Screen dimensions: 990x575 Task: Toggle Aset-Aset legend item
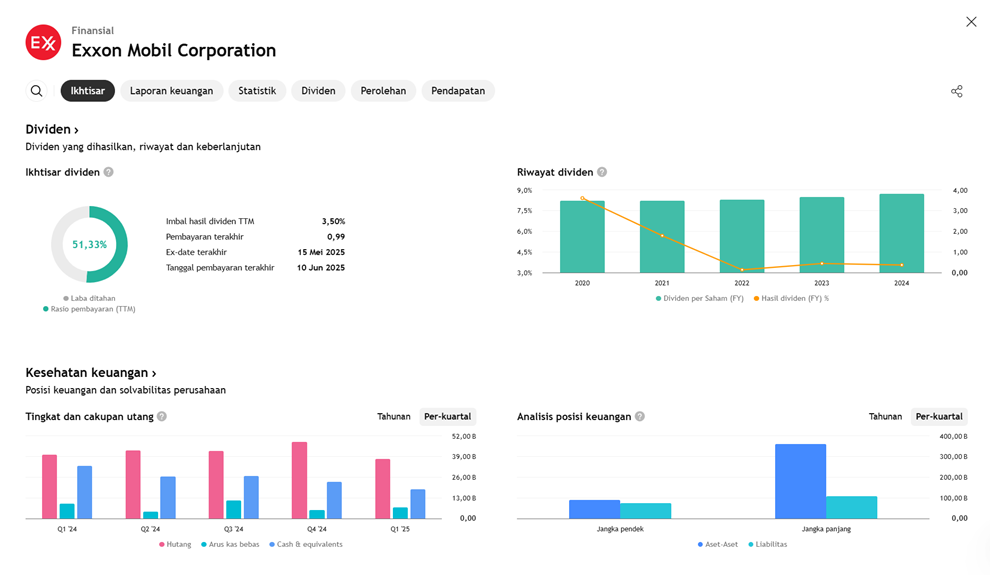(718, 544)
